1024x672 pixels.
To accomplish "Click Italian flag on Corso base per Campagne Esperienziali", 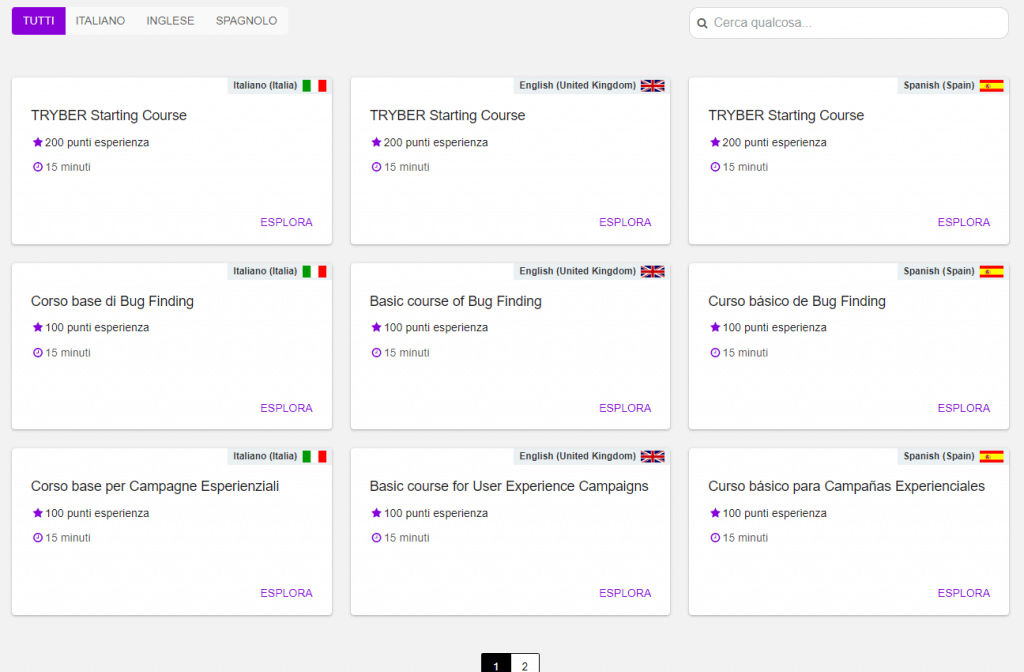I will point(314,456).
